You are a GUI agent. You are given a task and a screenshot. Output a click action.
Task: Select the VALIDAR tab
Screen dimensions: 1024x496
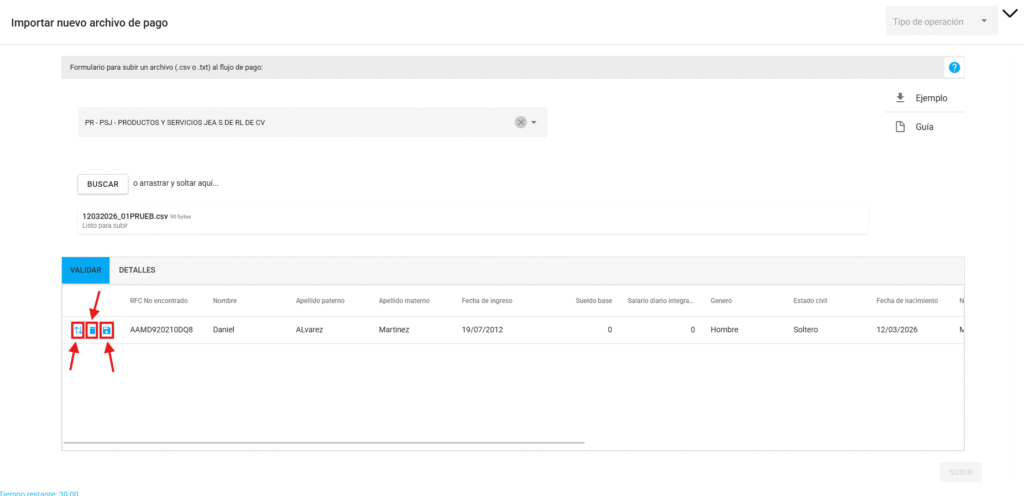[86, 270]
